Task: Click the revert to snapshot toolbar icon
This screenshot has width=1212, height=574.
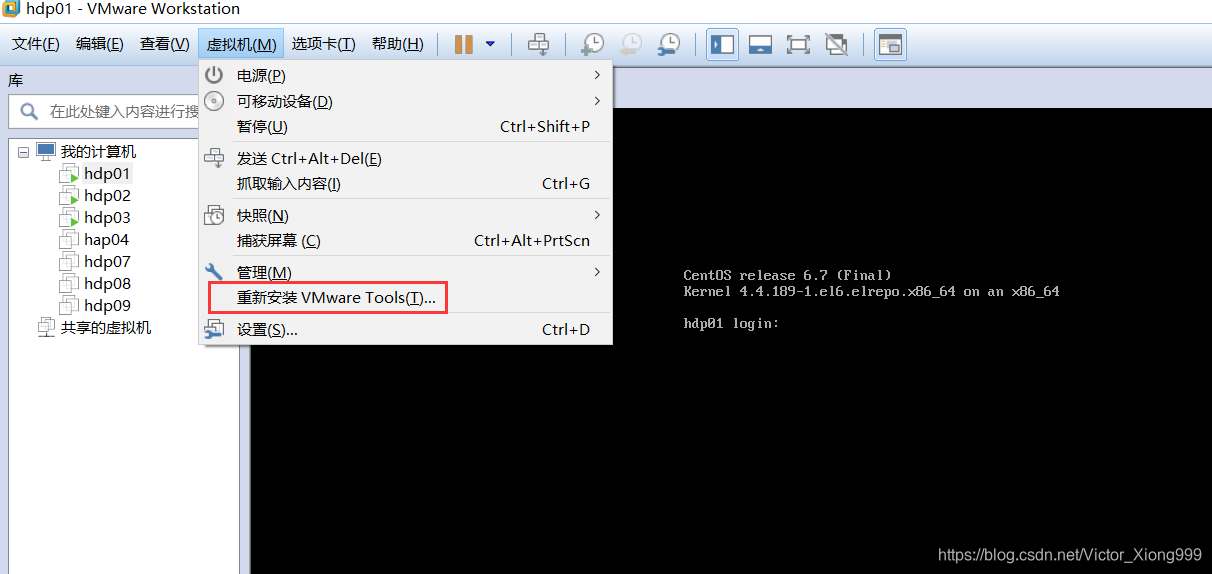Action: click(631, 44)
